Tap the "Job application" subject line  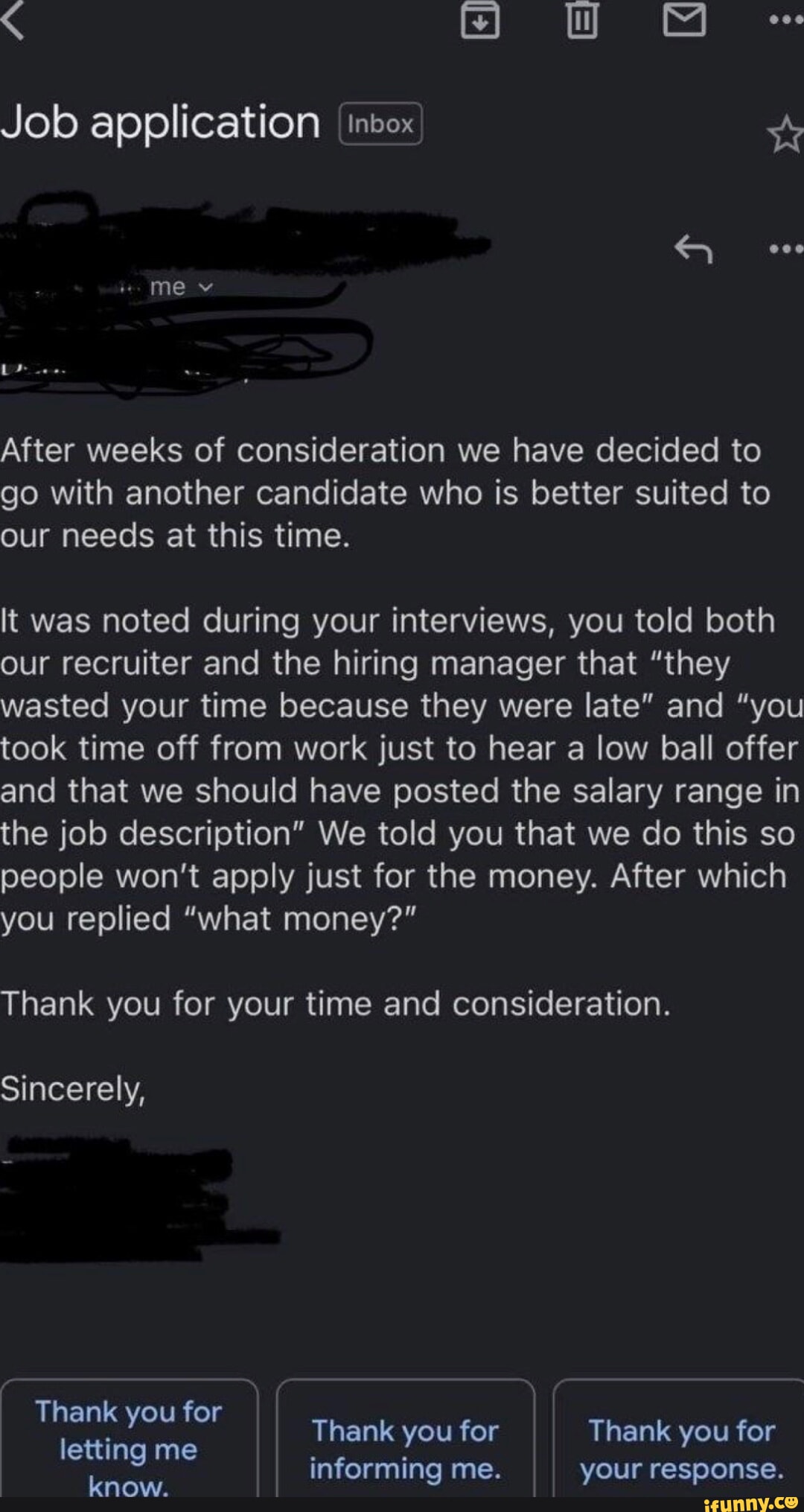160,123
